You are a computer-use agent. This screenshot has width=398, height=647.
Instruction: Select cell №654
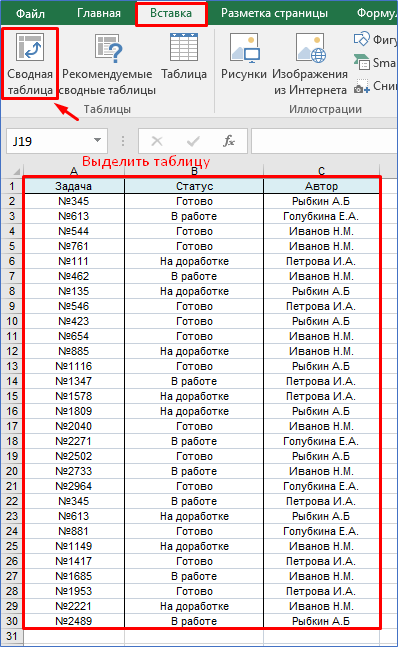point(74,336)
